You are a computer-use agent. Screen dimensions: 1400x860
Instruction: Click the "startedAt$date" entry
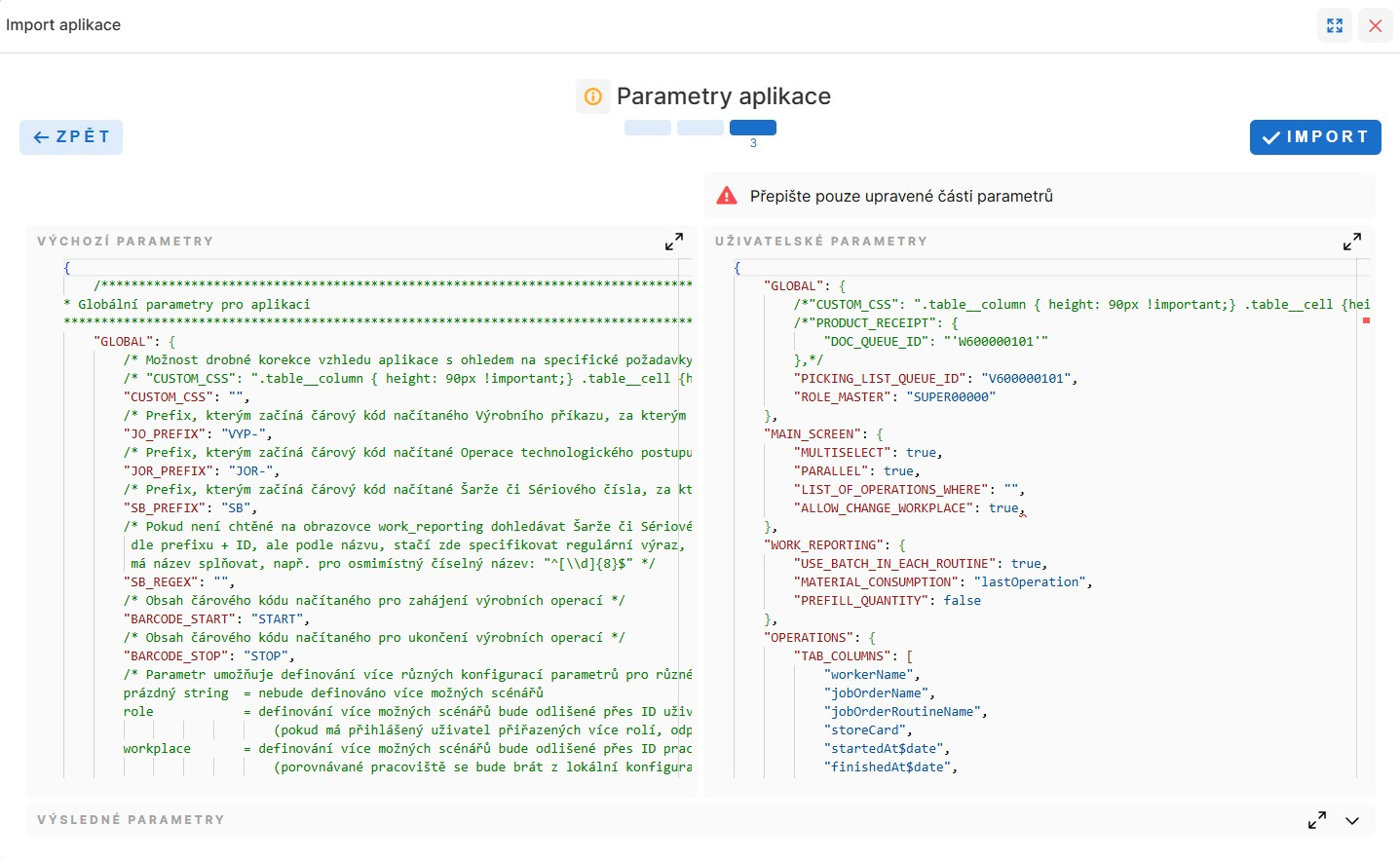coord(887,749)
